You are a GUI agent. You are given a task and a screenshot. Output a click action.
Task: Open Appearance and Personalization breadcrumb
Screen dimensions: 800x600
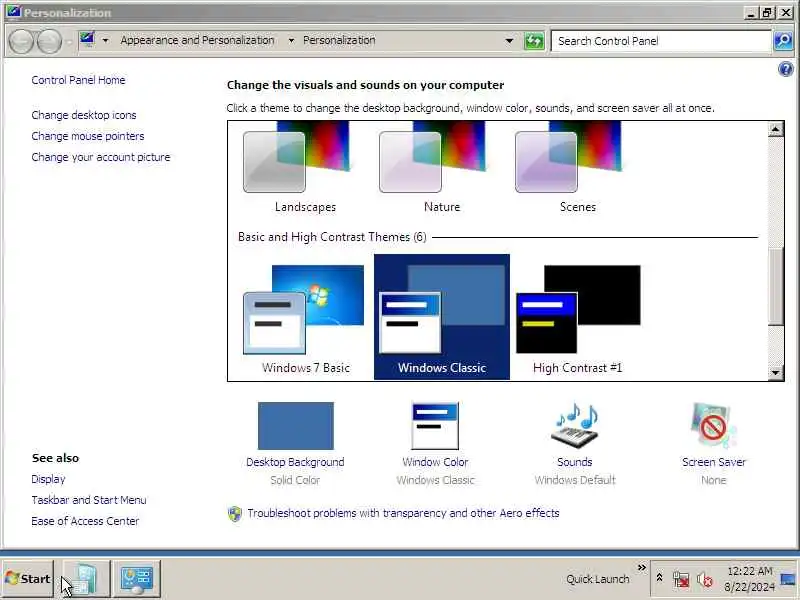(197, 40)
